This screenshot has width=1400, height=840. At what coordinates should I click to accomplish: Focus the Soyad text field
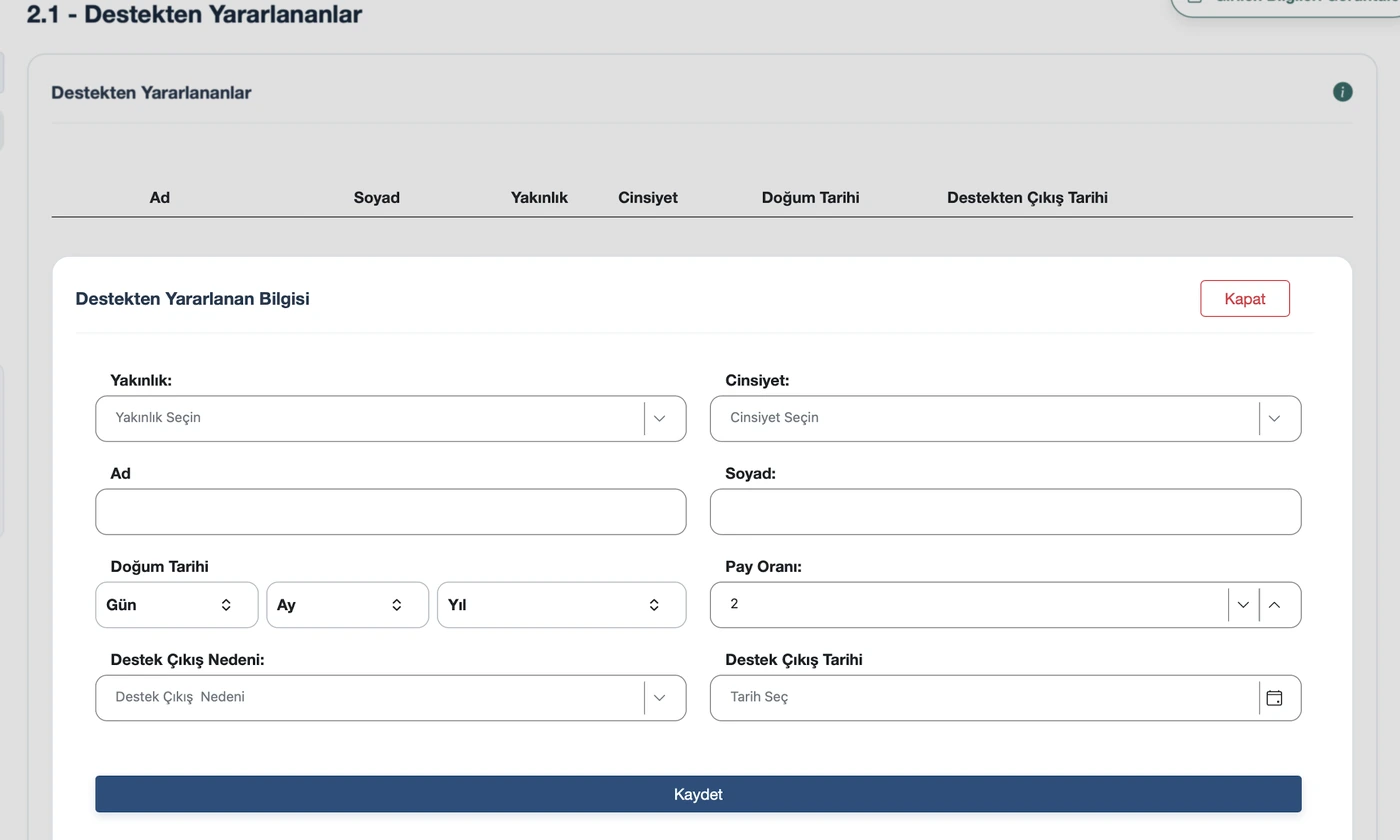tap(1005, 512)
